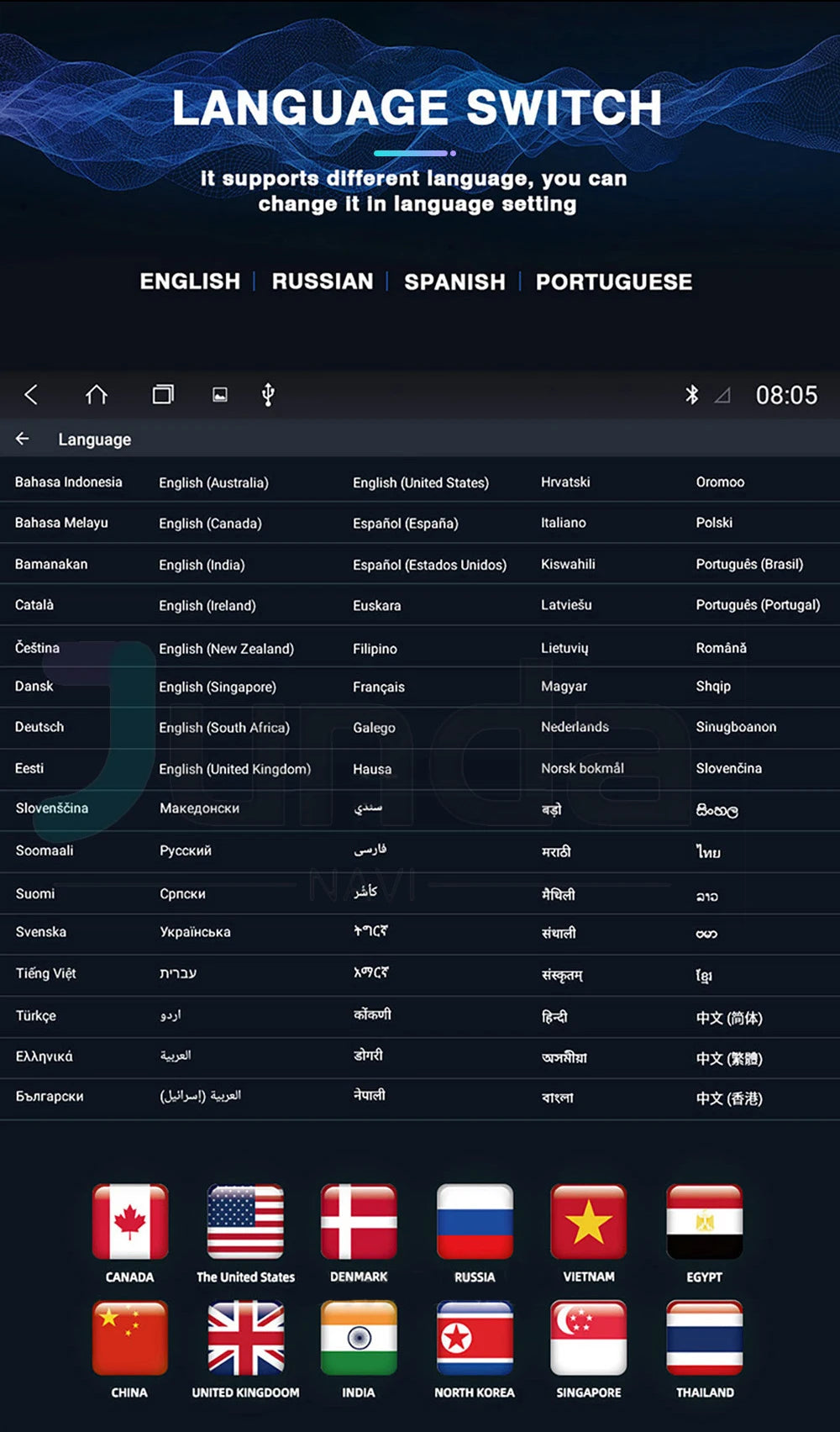
Task: Choose Русский from the language list
Action: coord(186,850)
